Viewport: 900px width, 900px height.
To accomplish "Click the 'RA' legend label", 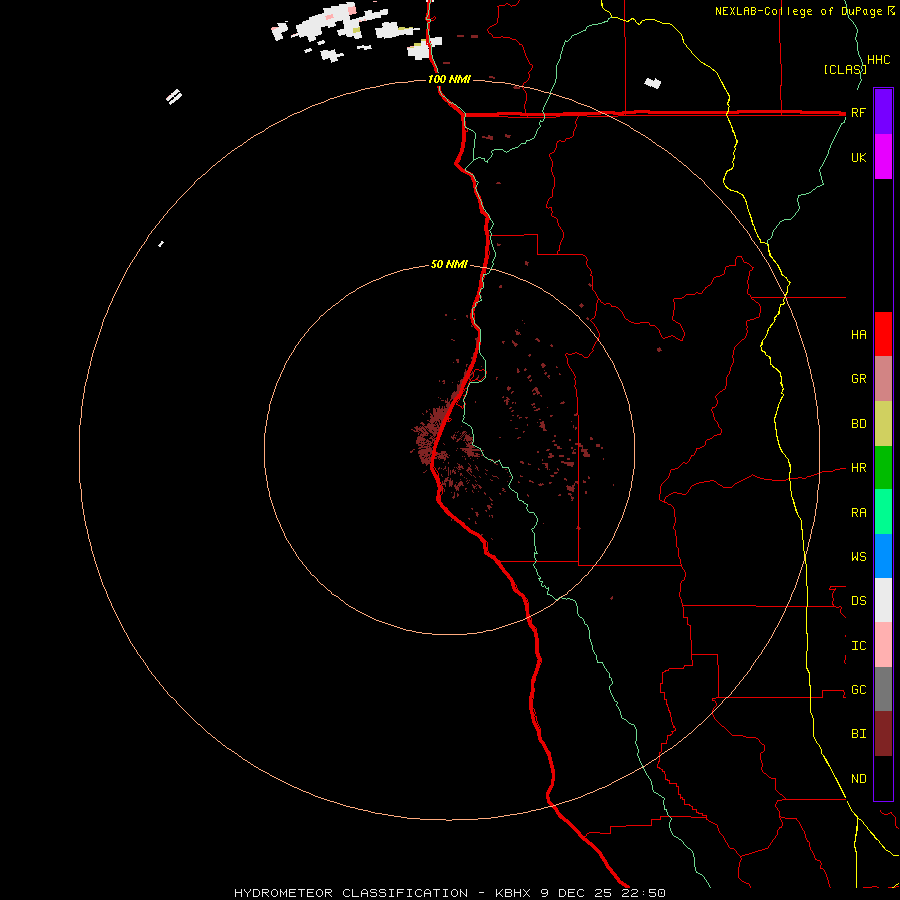I will coord(859,513).
